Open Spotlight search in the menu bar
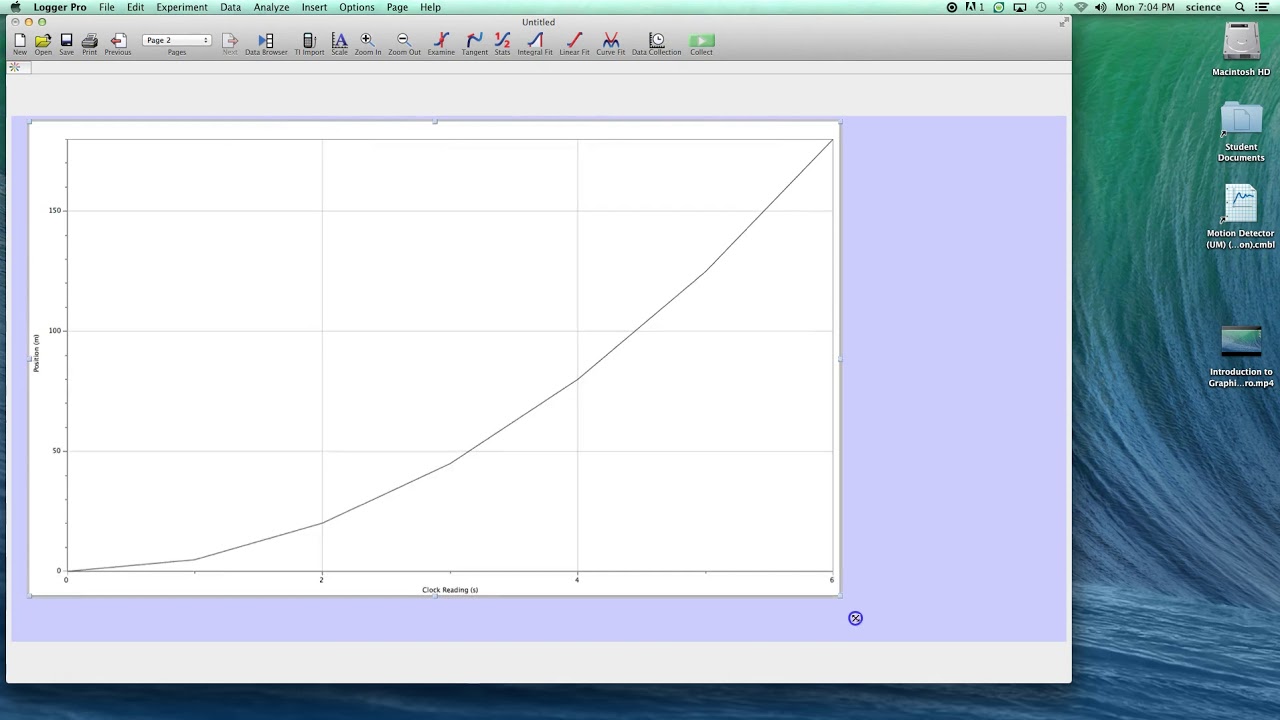This screenshot has width=1280, height=720. (1238, 7)
